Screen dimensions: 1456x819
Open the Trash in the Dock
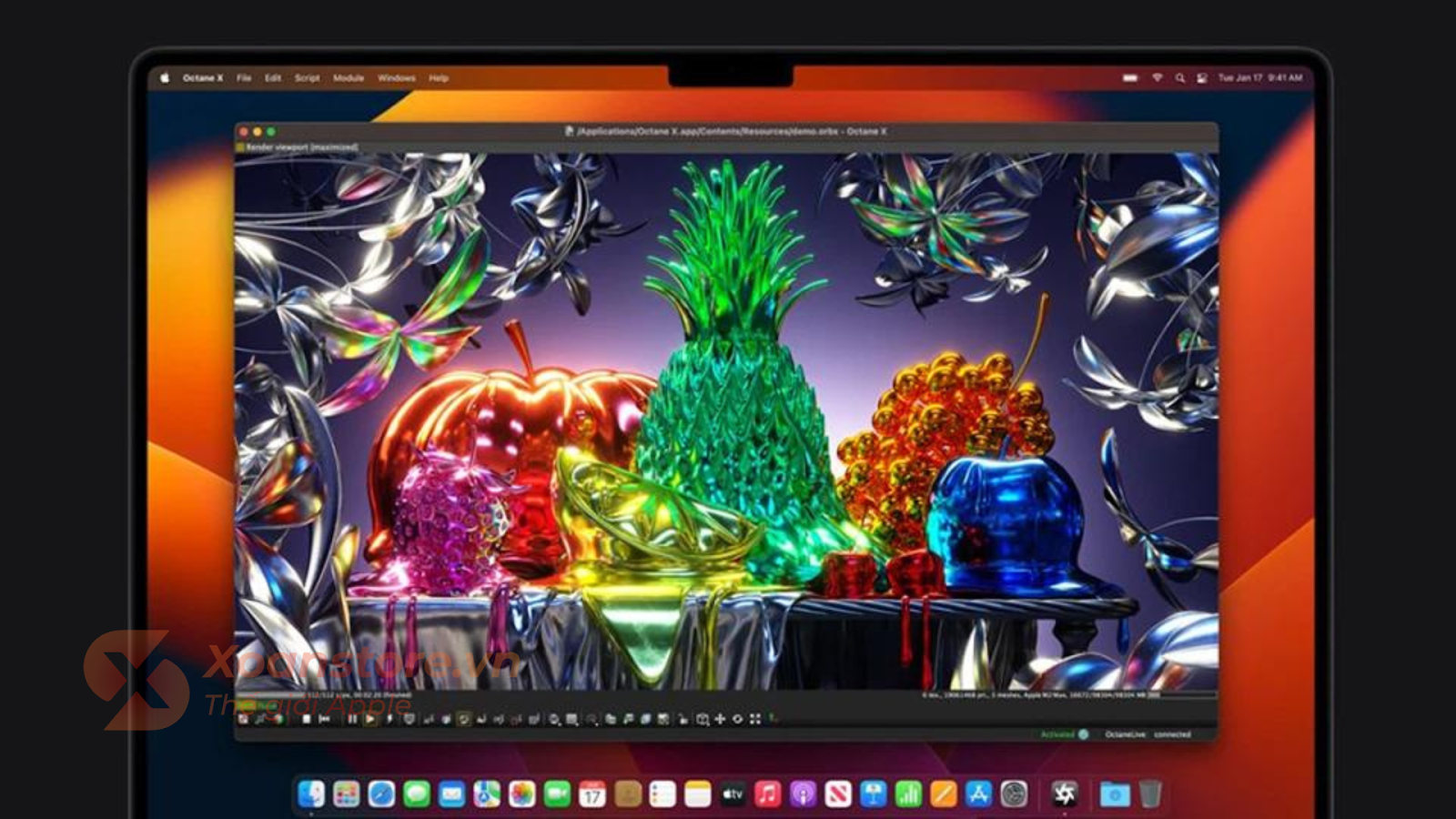click(1150, 794)
